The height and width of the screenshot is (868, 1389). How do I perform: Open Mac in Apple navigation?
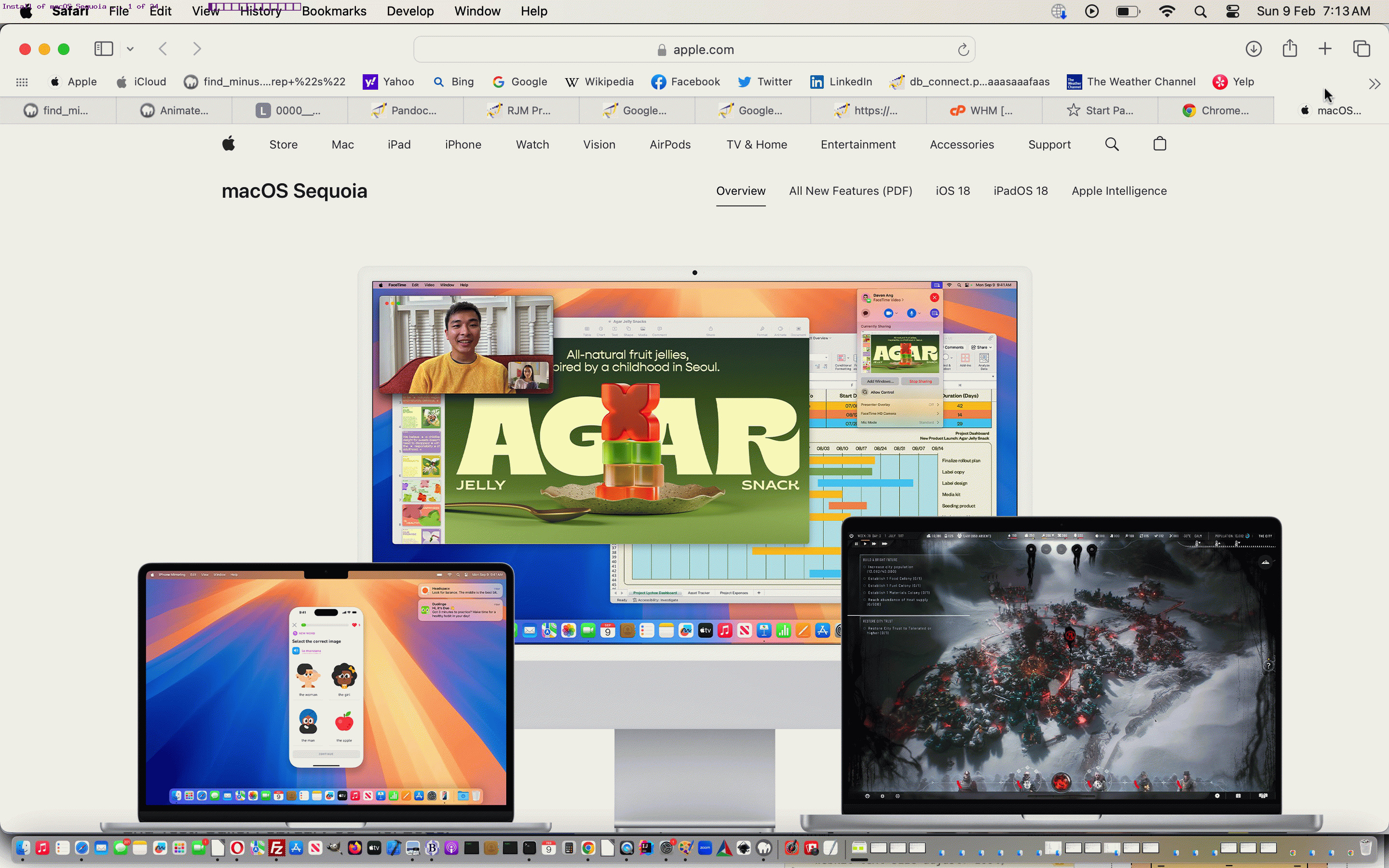pos(342,145)
